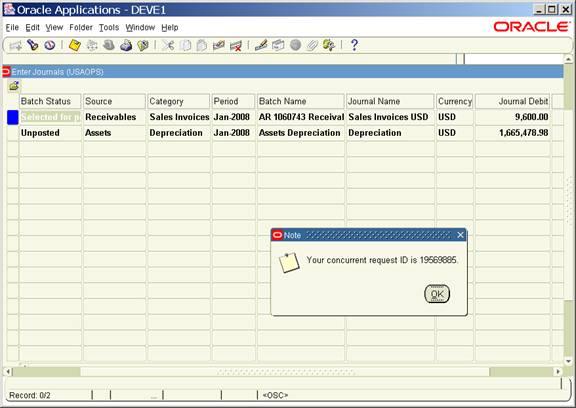Click the Switch Responsibility toolbar icon
Viewport: 576px width, 408px height.
tap(109, 45)
